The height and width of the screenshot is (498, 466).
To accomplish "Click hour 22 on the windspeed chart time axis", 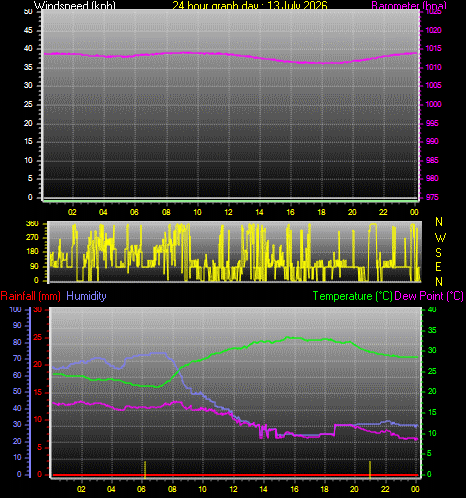I will (383, 212).
